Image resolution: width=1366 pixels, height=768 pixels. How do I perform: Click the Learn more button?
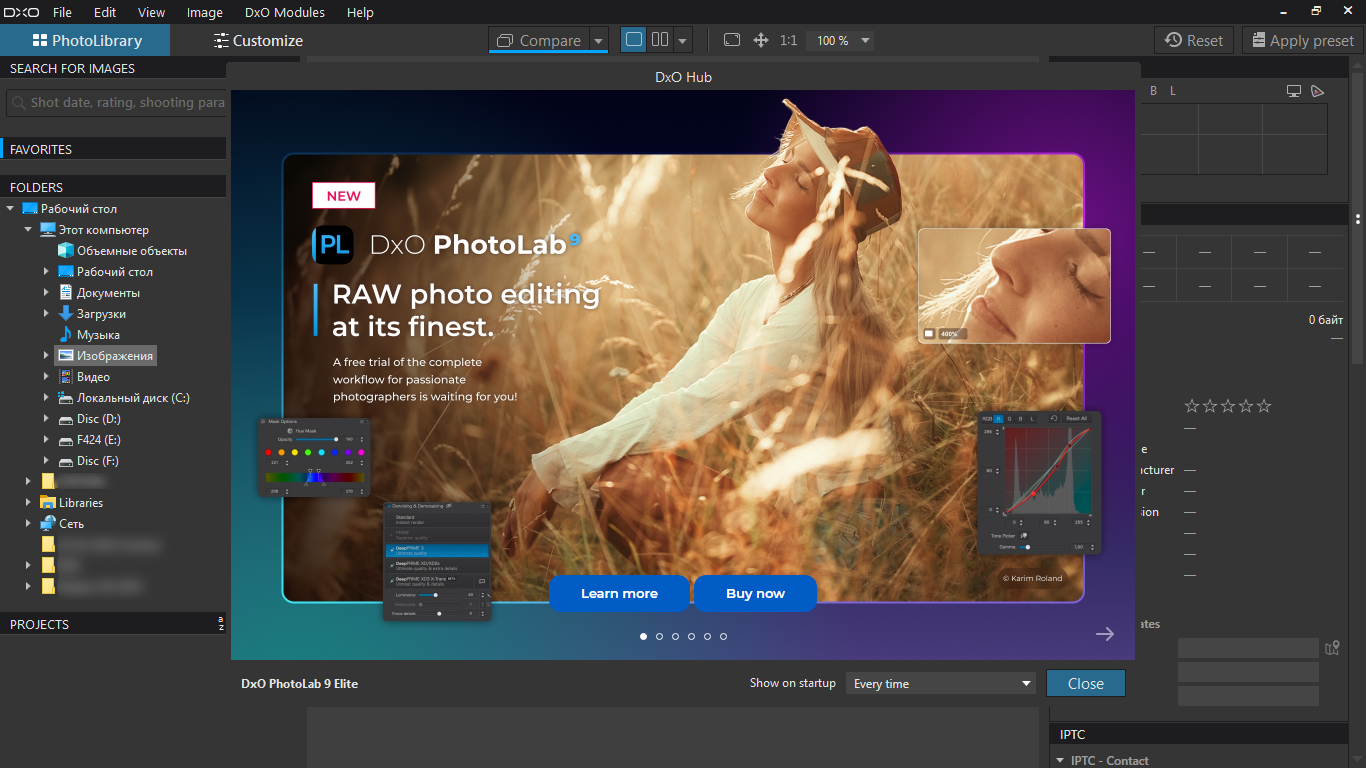(619, 593)
